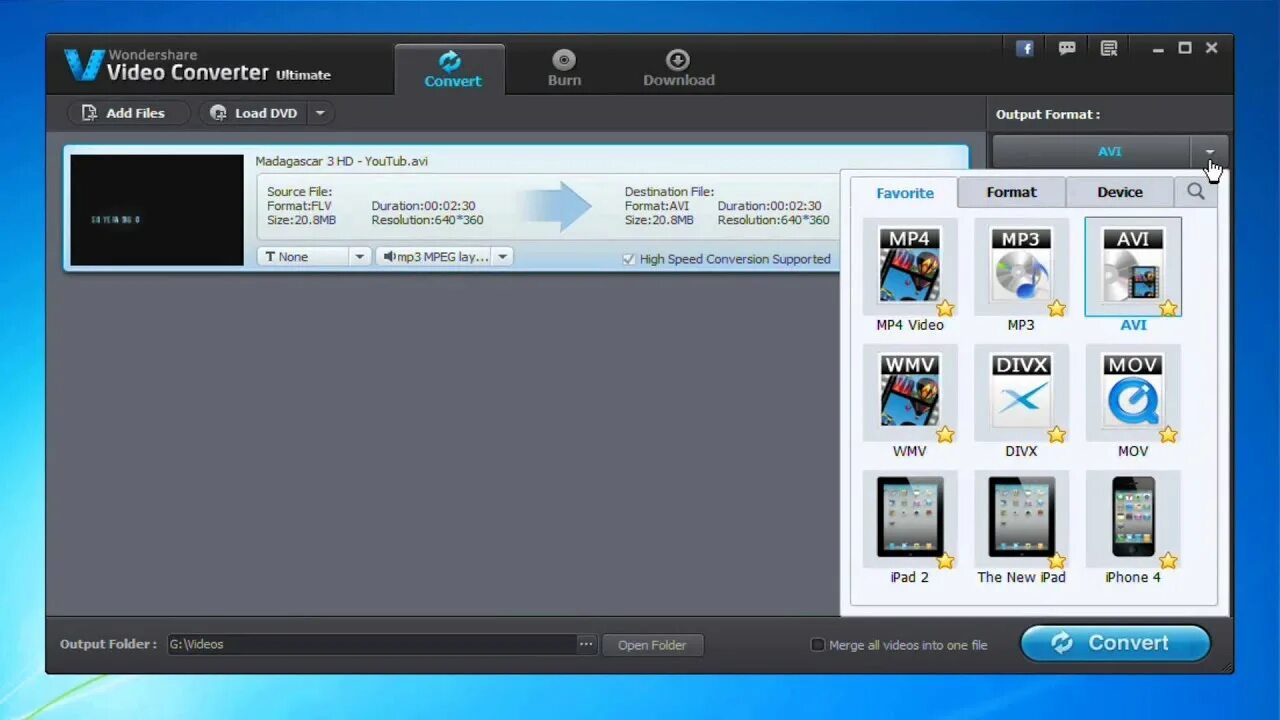Click the AVI output format field
This screenshot has height=720, width=1280.
1091,152
